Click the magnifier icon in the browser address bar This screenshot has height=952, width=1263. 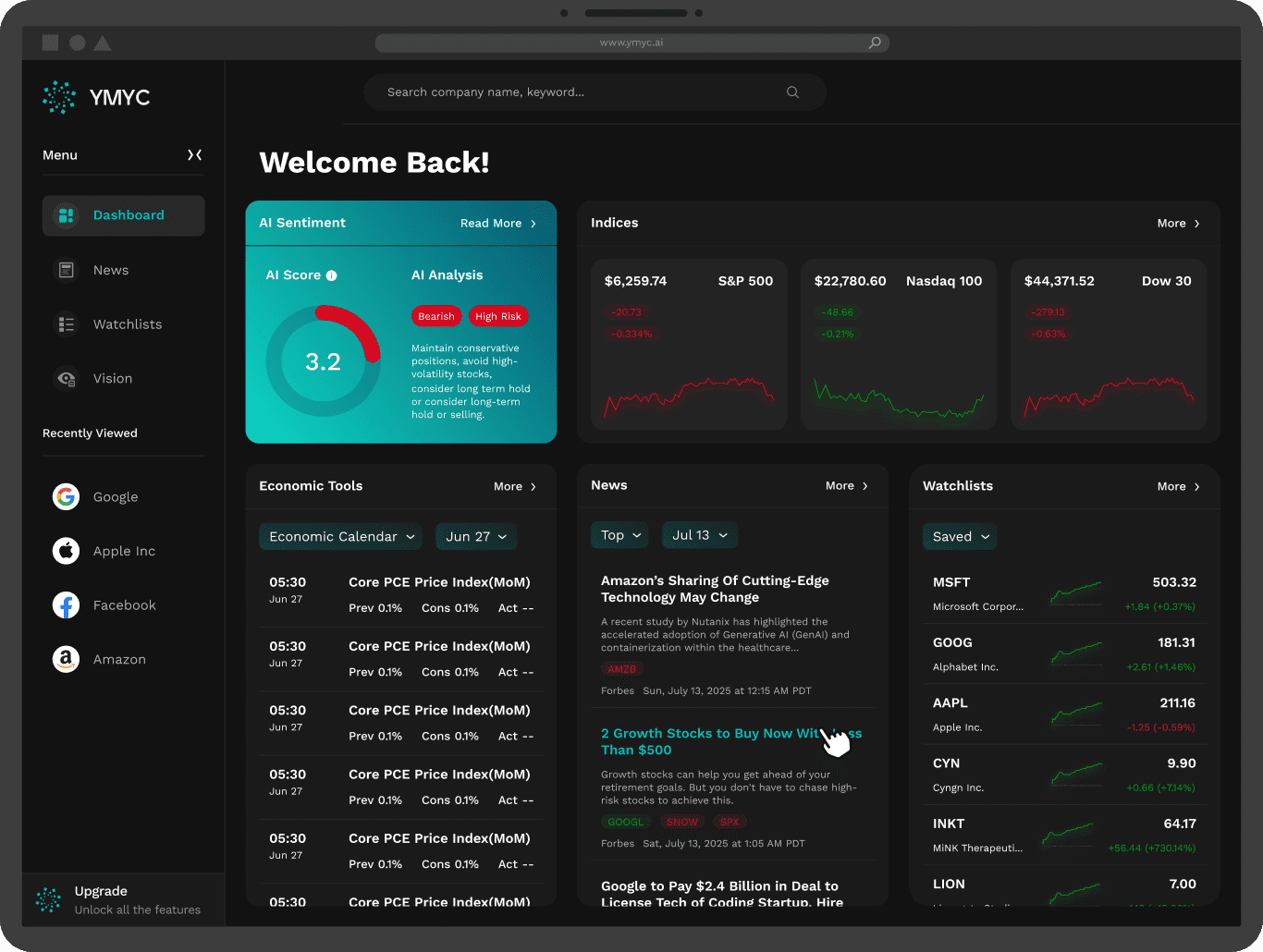875,43
